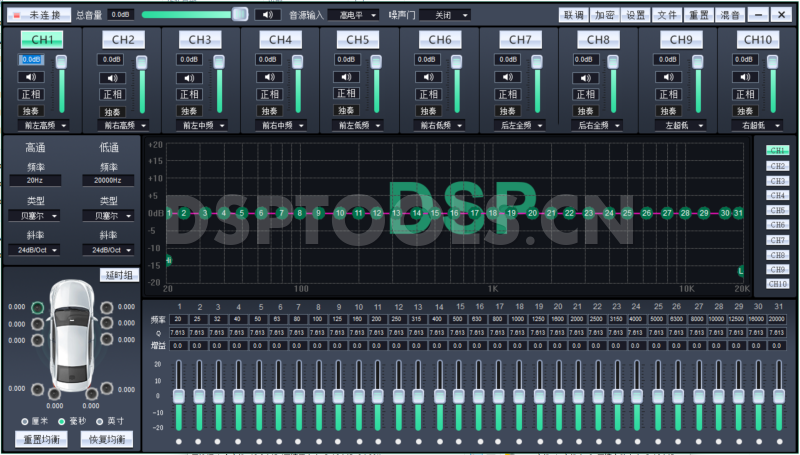Toggle CH3 正相 phase button
The height and width of the screenshot is (455, 800).
[x=192, y=94]
